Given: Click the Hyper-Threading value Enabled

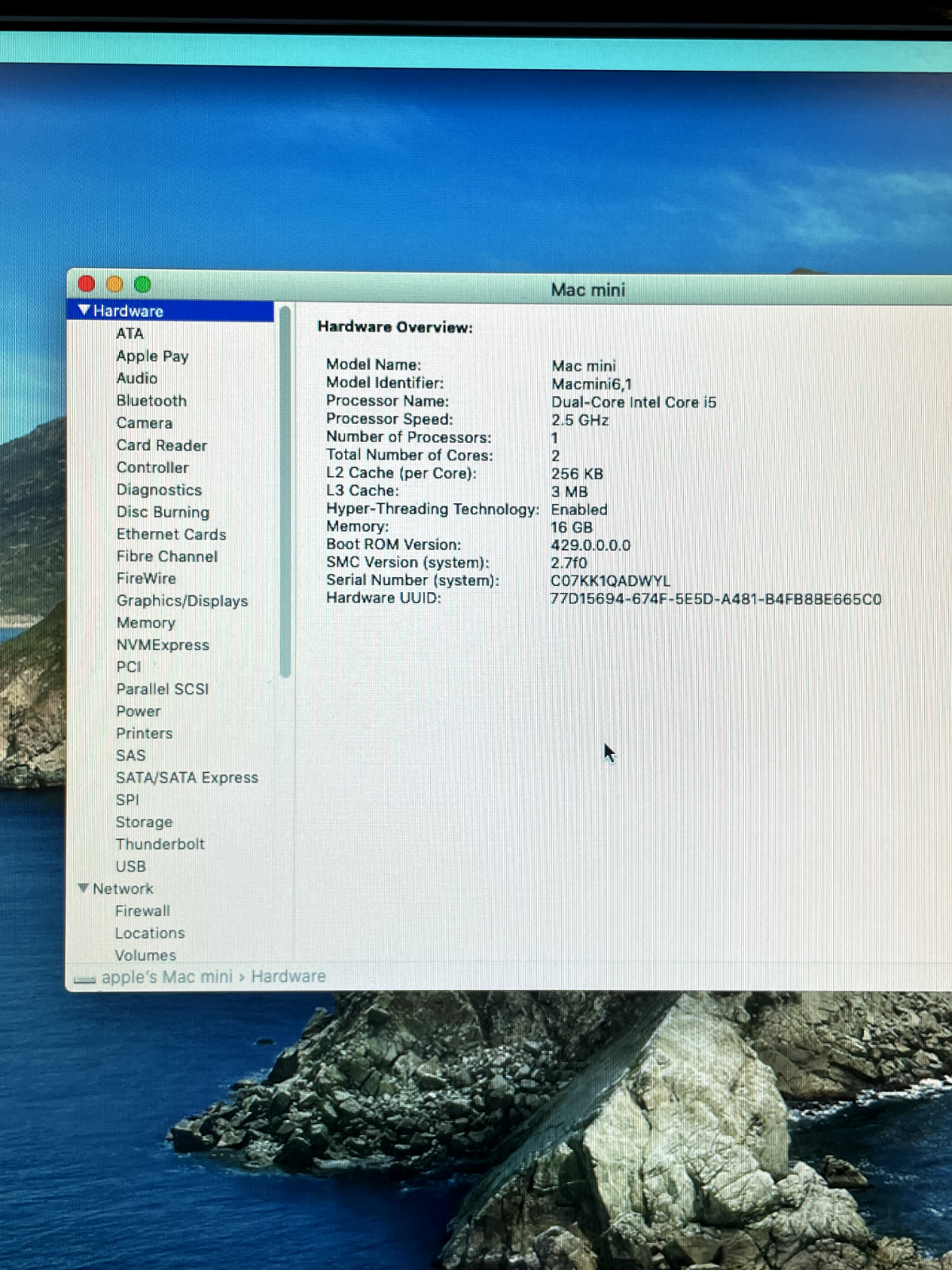Looking at the screenshot, I should tap(579, 510).
